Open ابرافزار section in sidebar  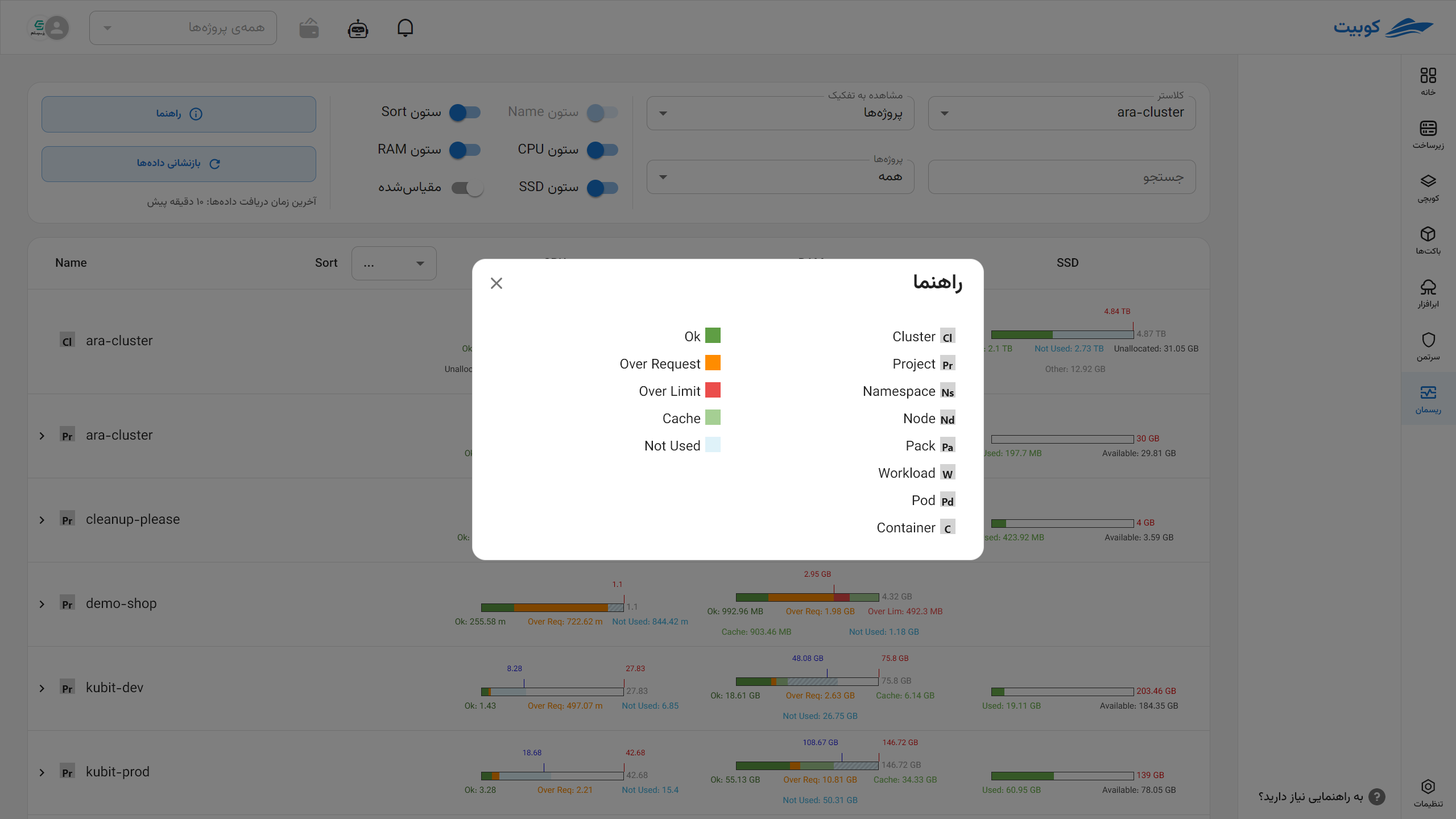point(1428,293)
